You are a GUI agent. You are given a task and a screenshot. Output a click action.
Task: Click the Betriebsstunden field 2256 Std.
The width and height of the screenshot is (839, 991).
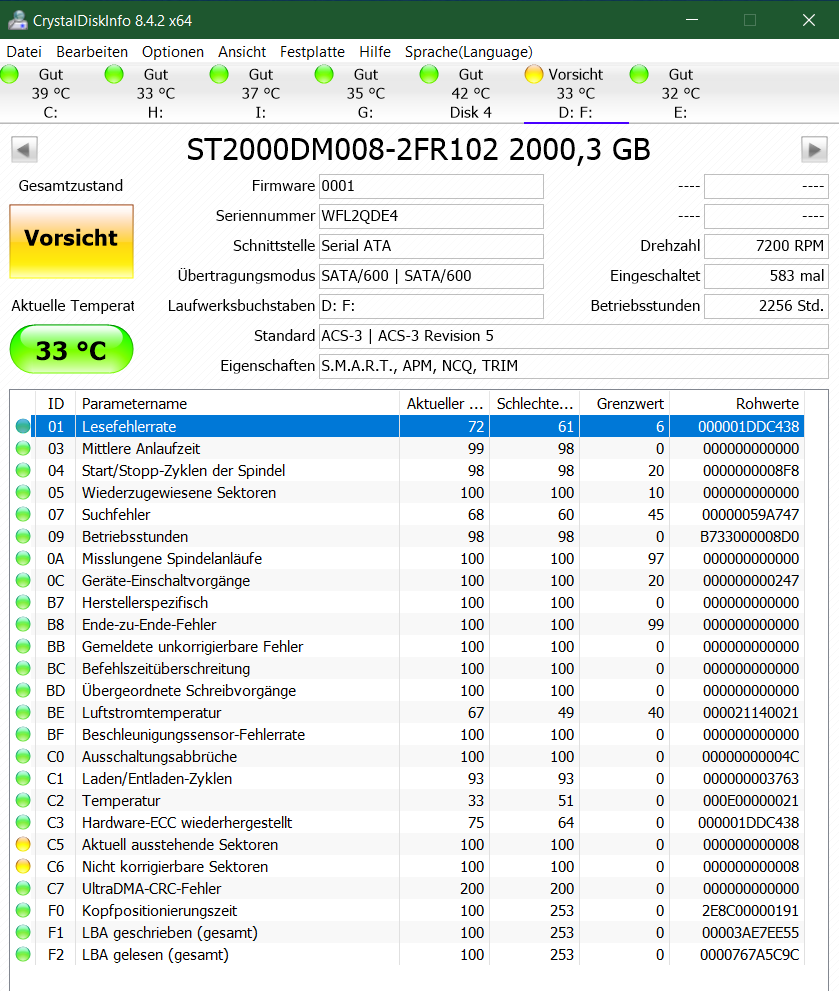(x=766, y=306)
